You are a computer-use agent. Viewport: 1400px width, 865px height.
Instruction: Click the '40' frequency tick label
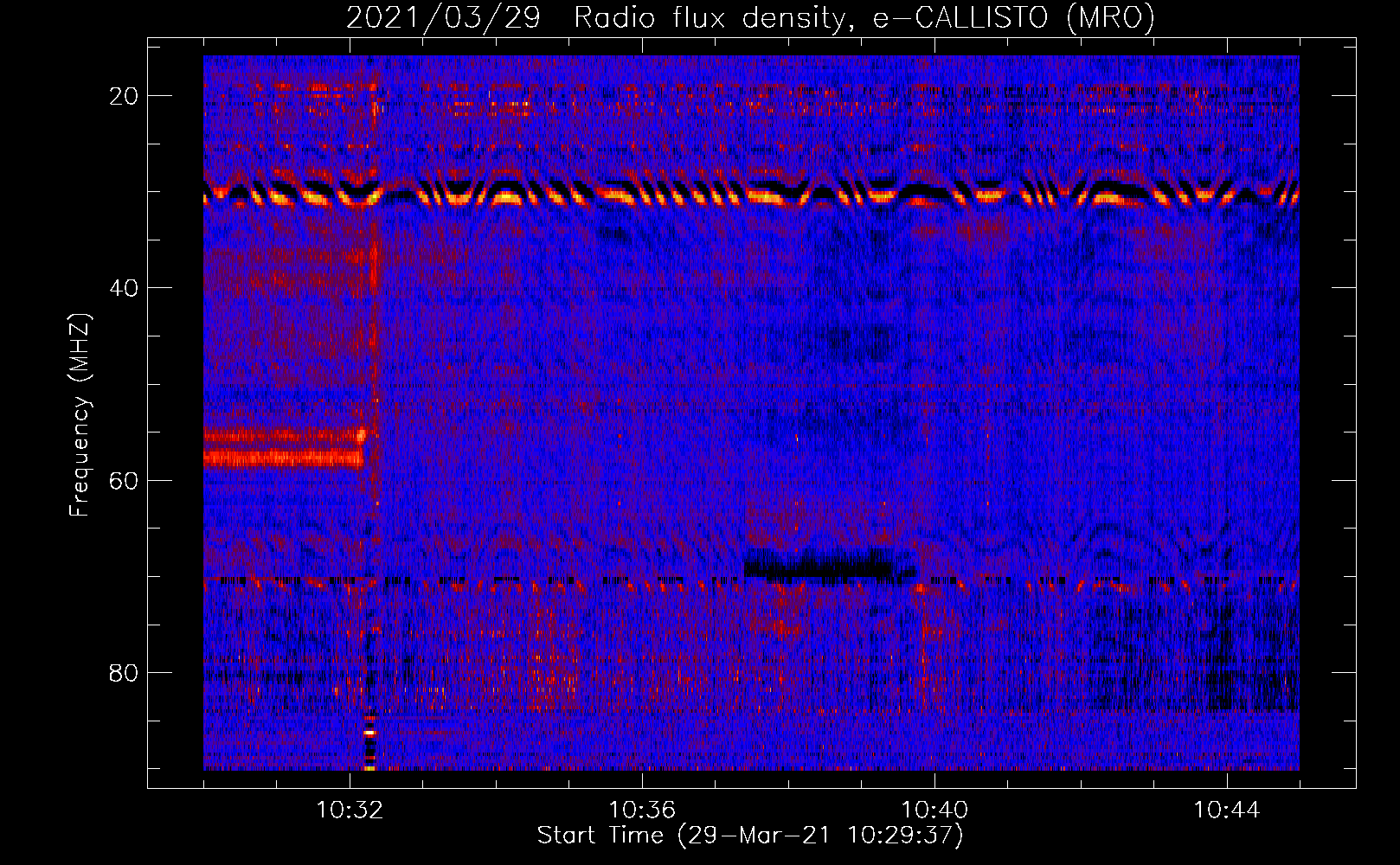point(124,288)
